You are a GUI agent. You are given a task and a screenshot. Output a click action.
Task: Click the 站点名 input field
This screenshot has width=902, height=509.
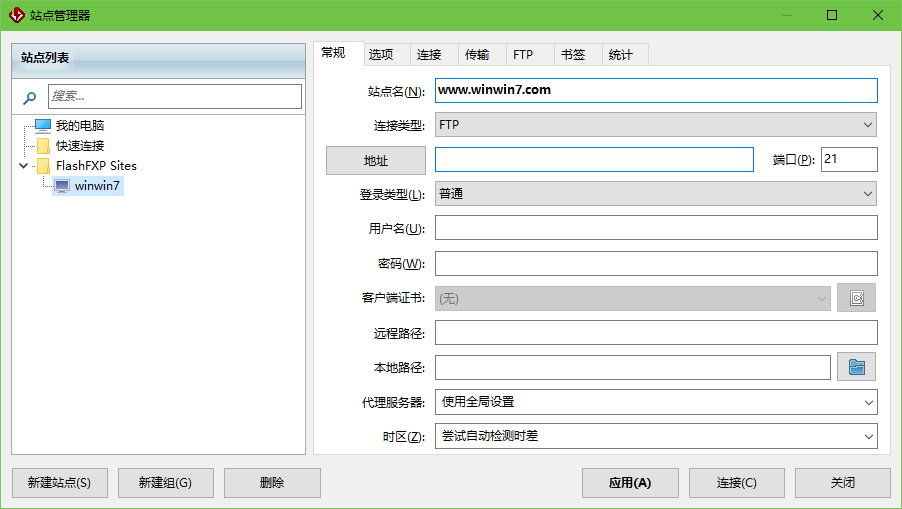click(x=656, y=90)
